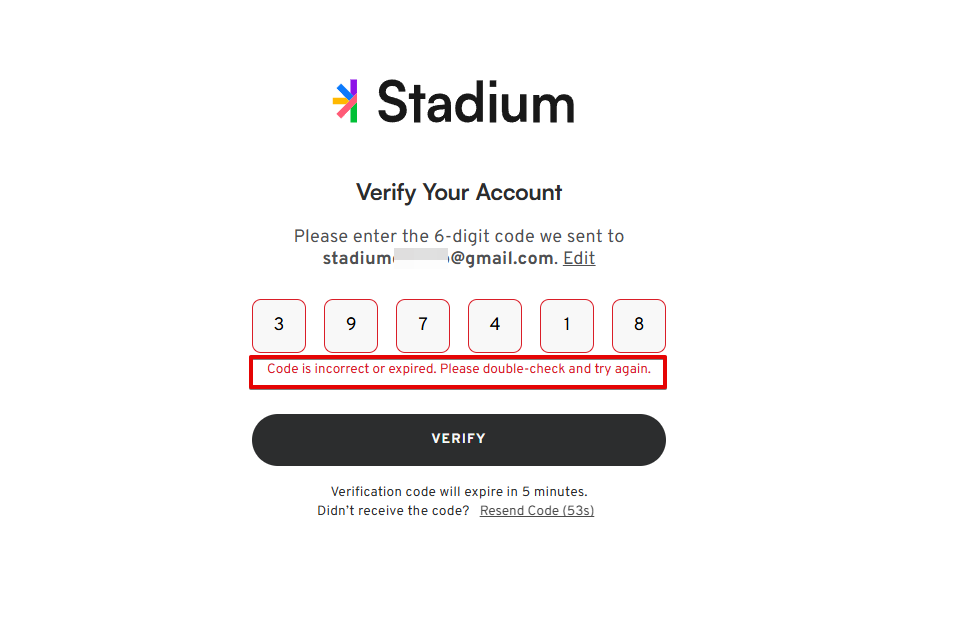Click the last code box containing 8
This screenshot has height=628, width=969.
coord(639,325)
